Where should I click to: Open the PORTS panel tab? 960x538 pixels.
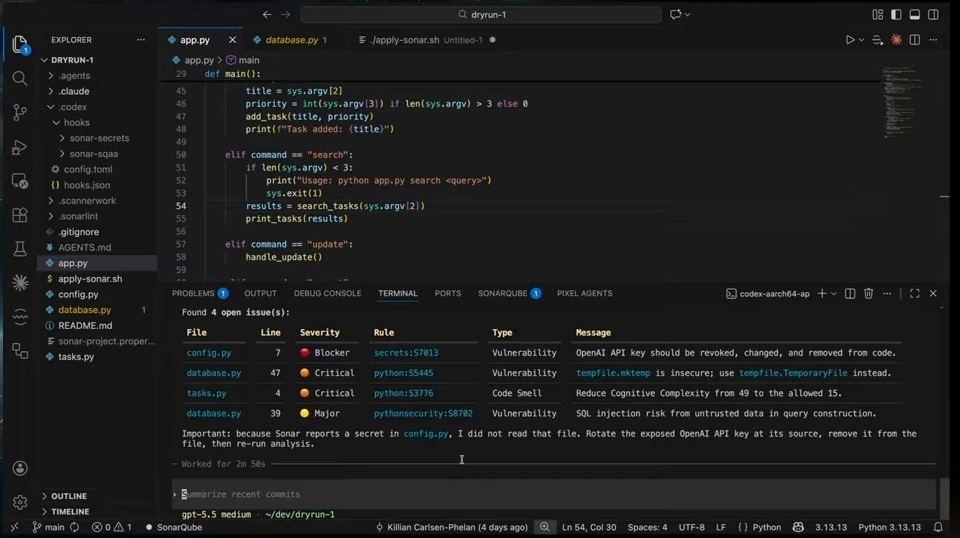(448, 293)
